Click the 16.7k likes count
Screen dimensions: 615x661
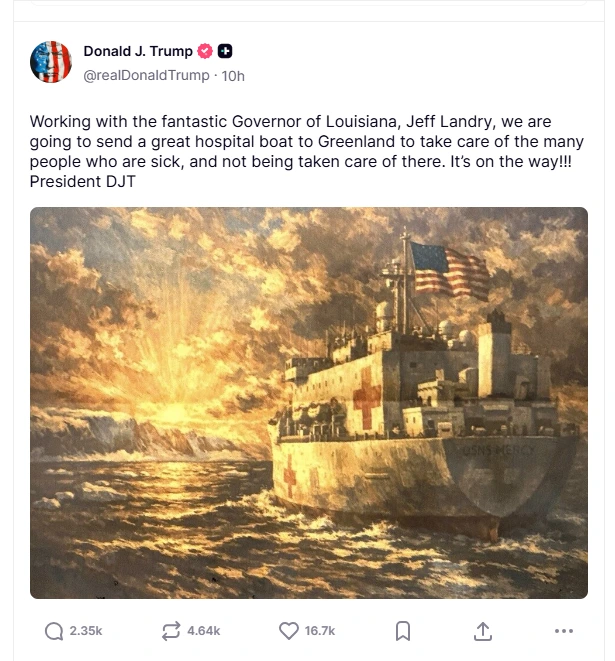(x=320, y=631)
